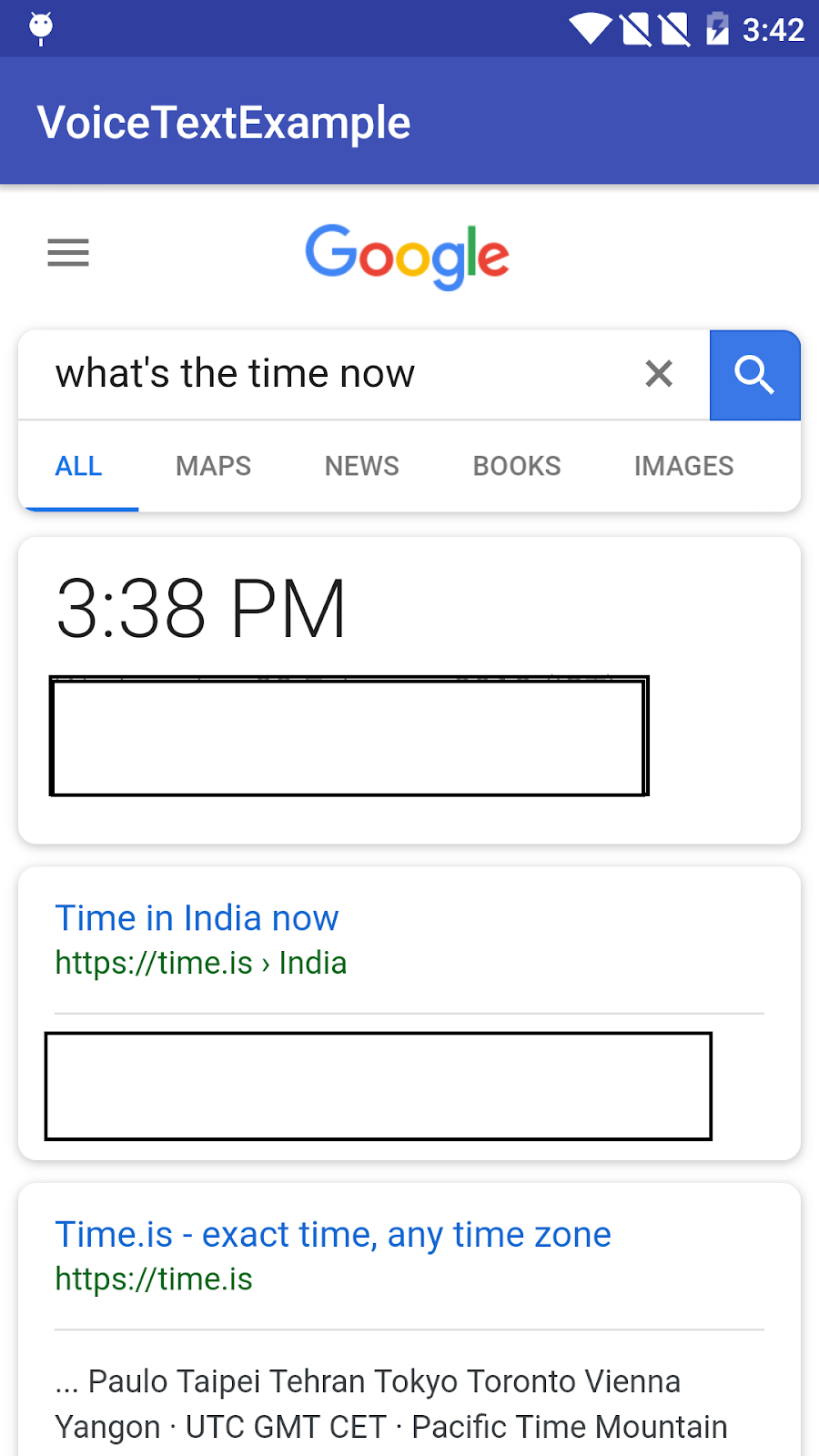Tap the first no-SIM signal icon

tap(636, 29)
